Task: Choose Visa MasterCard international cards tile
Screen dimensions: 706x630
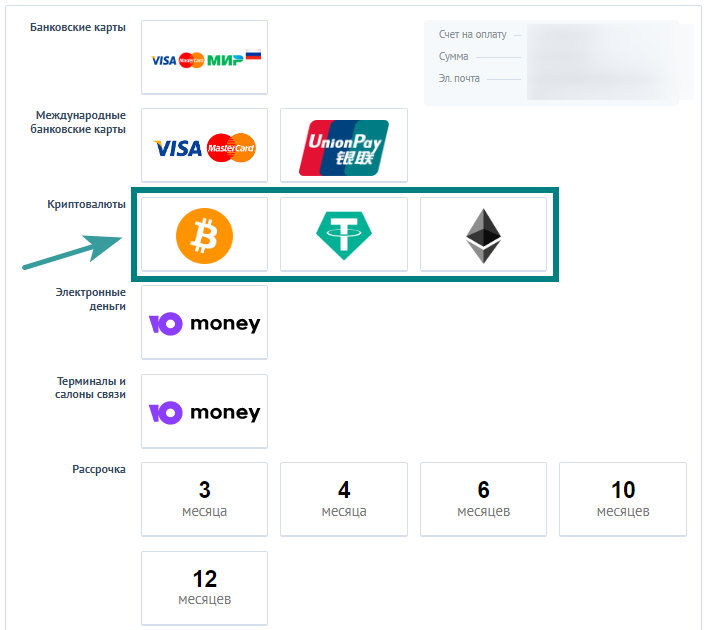Action: [x=204, y=145]
